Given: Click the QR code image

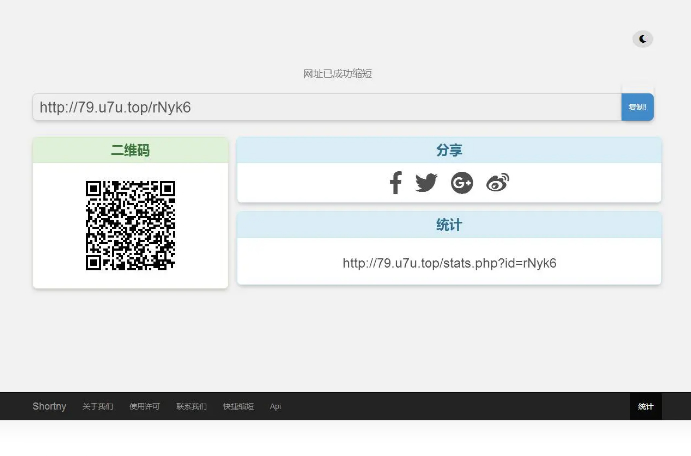Looking at the screenshot, I should (x=130, y=225).
